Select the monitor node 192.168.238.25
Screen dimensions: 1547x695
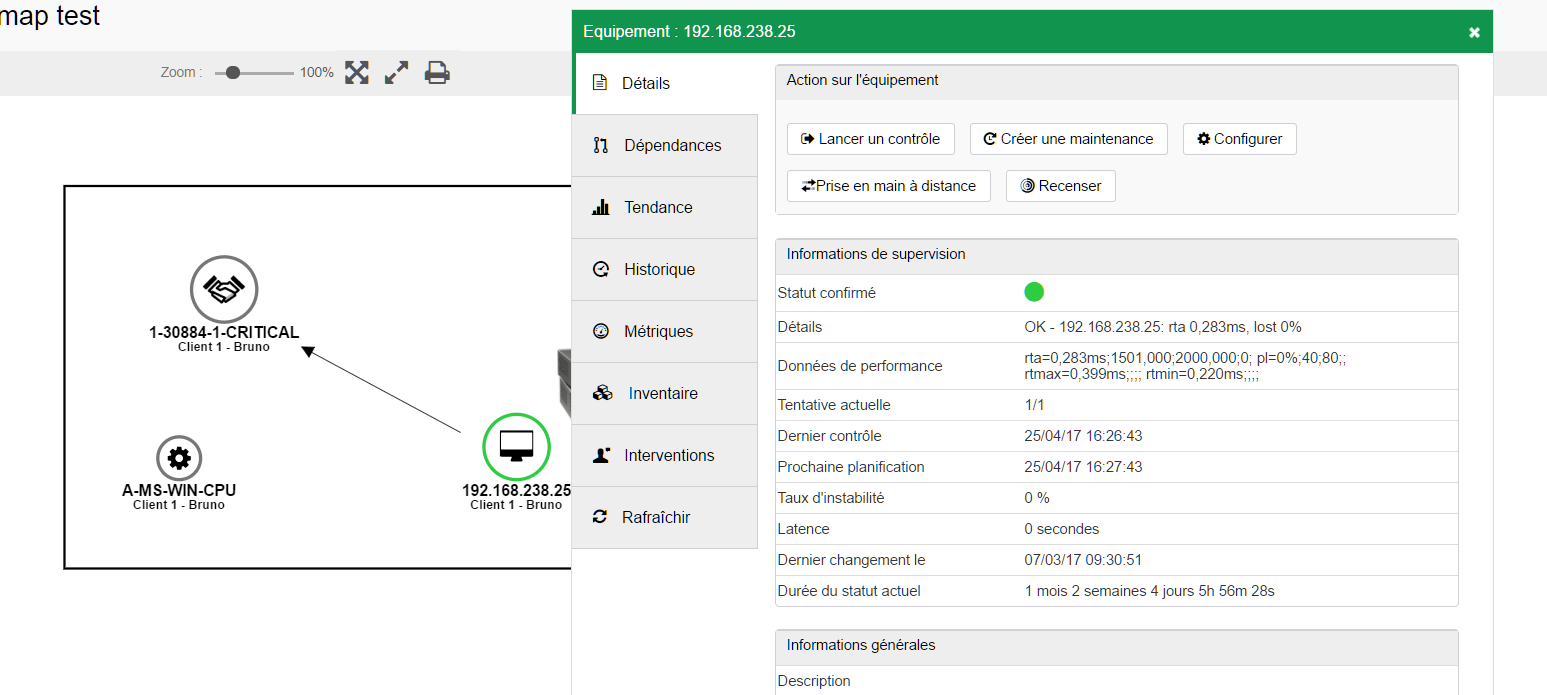[516, 446]
